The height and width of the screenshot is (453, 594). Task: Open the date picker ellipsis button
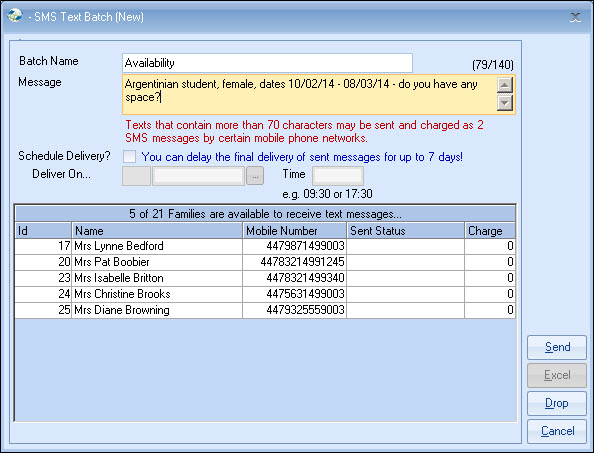pos(255,176)
